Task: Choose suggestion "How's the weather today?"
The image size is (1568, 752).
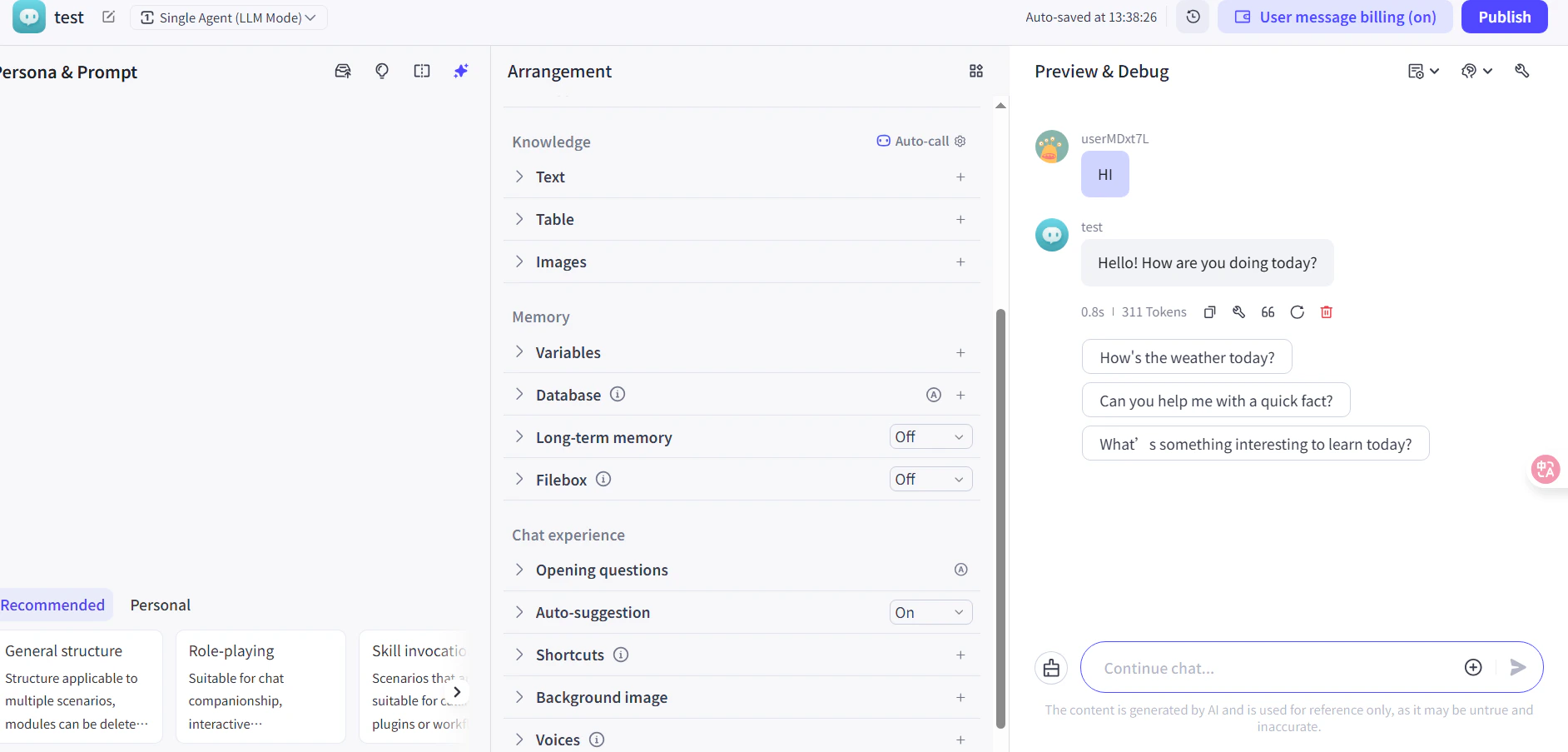Action: point(1187,356)
